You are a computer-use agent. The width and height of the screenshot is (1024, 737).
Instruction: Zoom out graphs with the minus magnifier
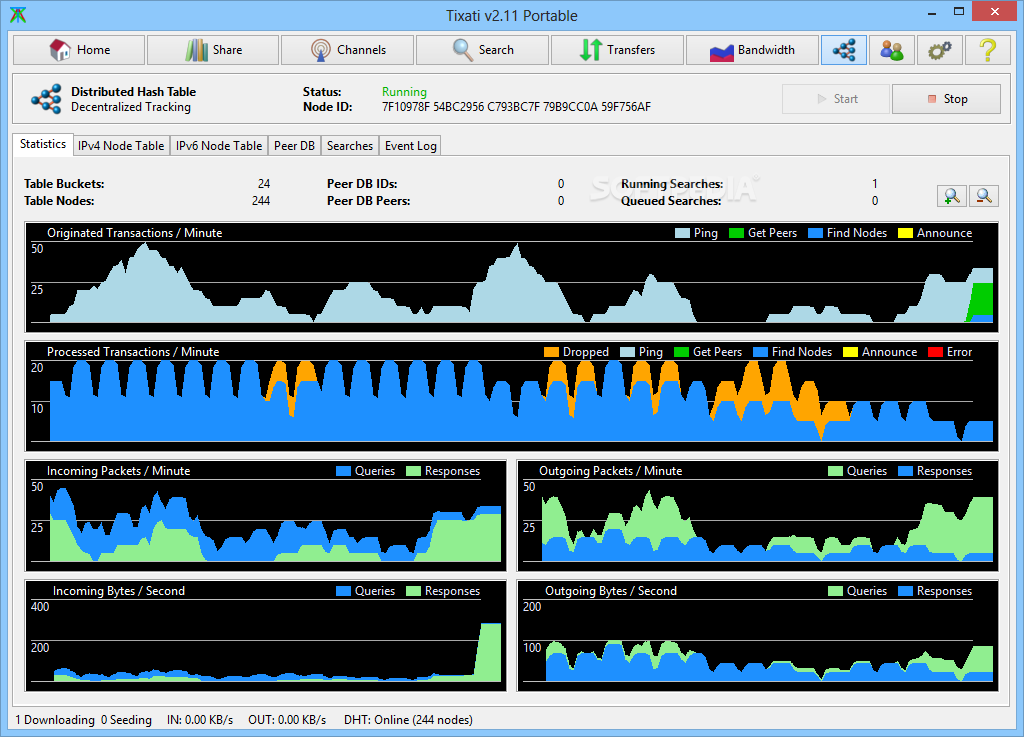click(984, 196)
